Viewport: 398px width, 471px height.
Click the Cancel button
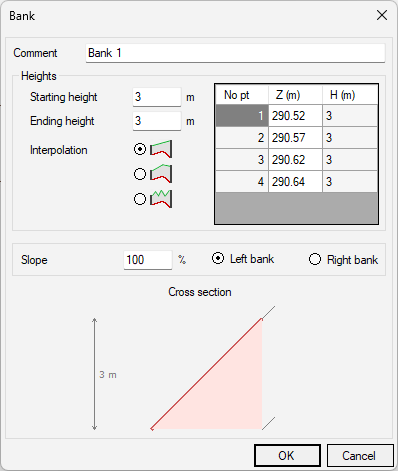(360, 456)
